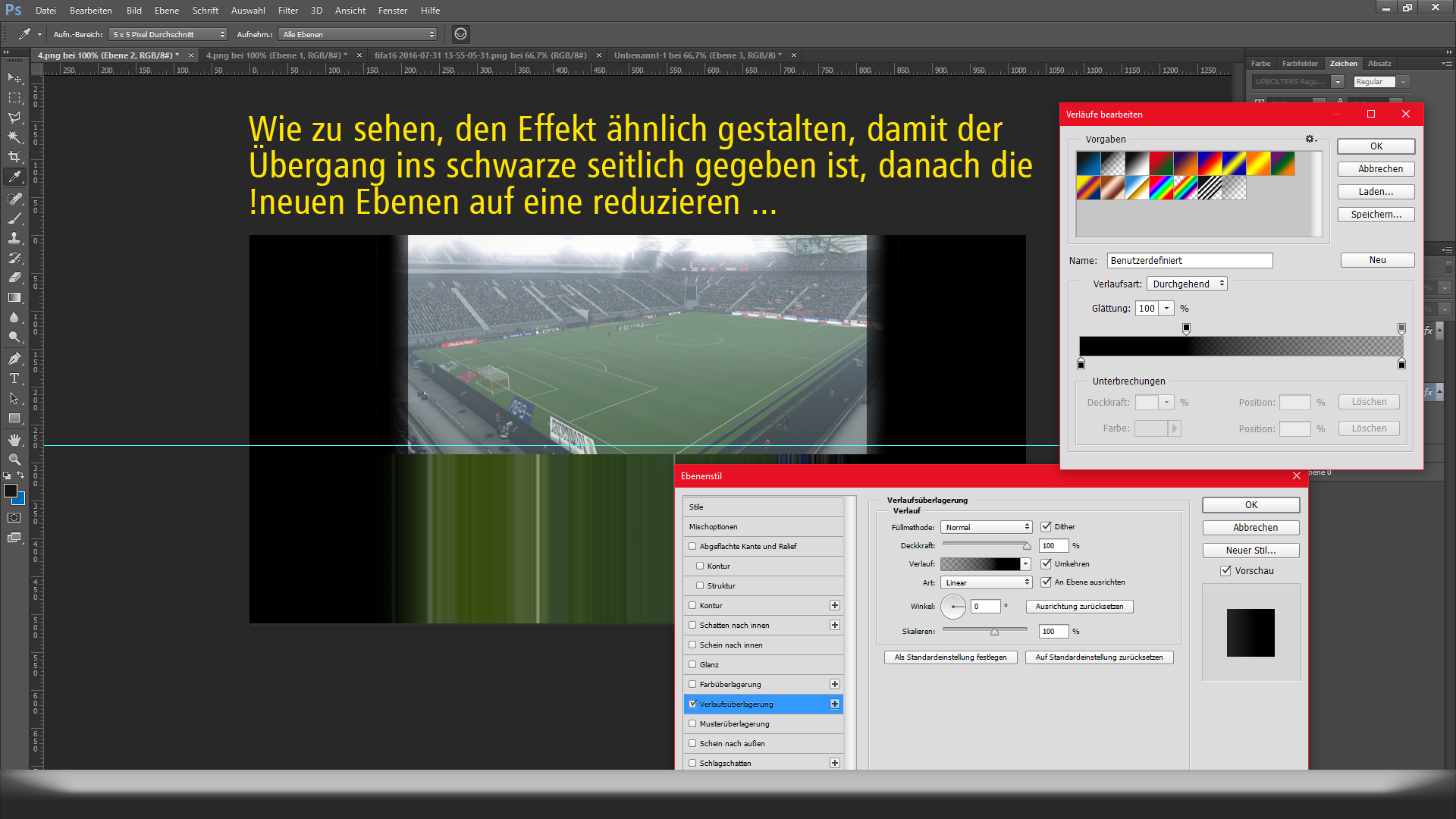1456x819 pixels.
Task: Select the Polygonal Lasso tool
Action: pos(14,118)
